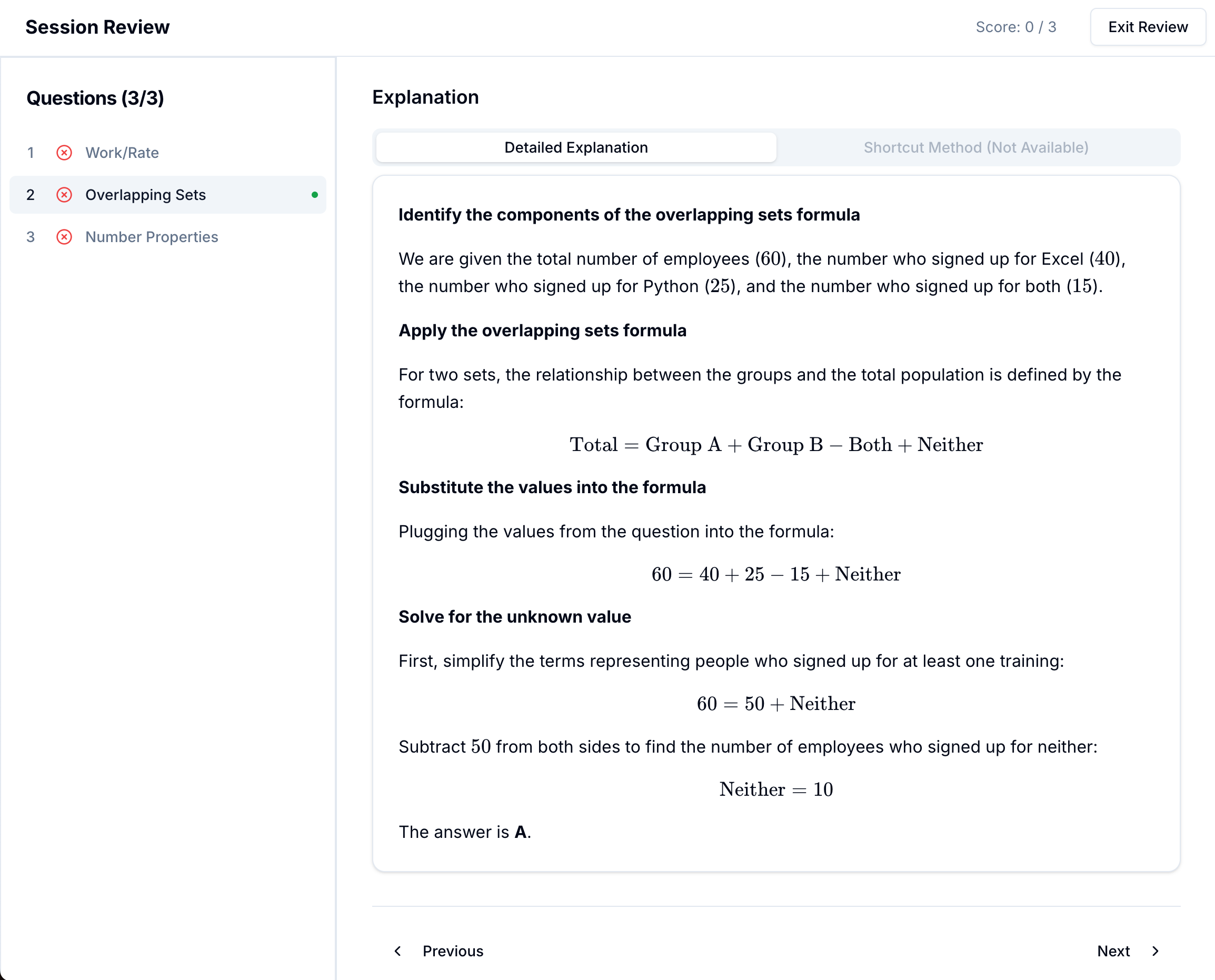The height and width of the screenshot is (980, 1215).
Task: Click the incorrect icon beside Number Properties
Action: click(64, 236)
